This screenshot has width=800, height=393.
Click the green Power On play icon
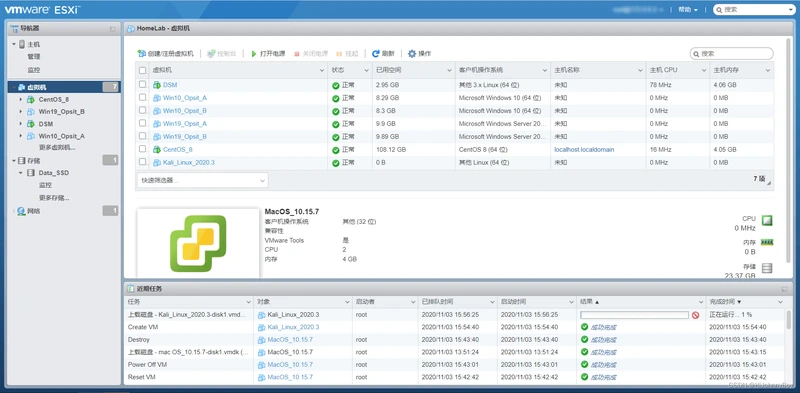coord(254,54)
